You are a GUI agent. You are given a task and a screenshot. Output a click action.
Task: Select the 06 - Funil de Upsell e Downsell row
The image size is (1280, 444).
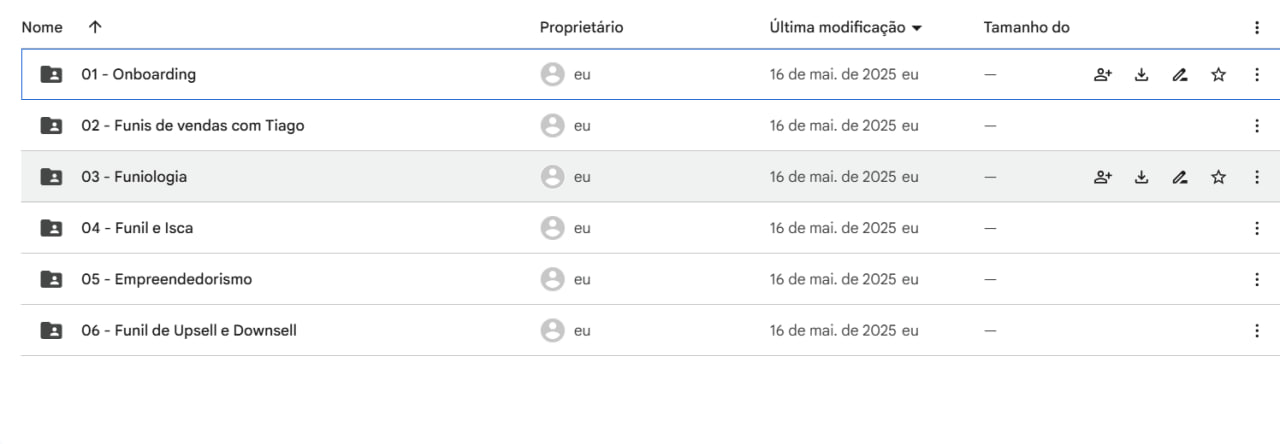coord(650,331)
